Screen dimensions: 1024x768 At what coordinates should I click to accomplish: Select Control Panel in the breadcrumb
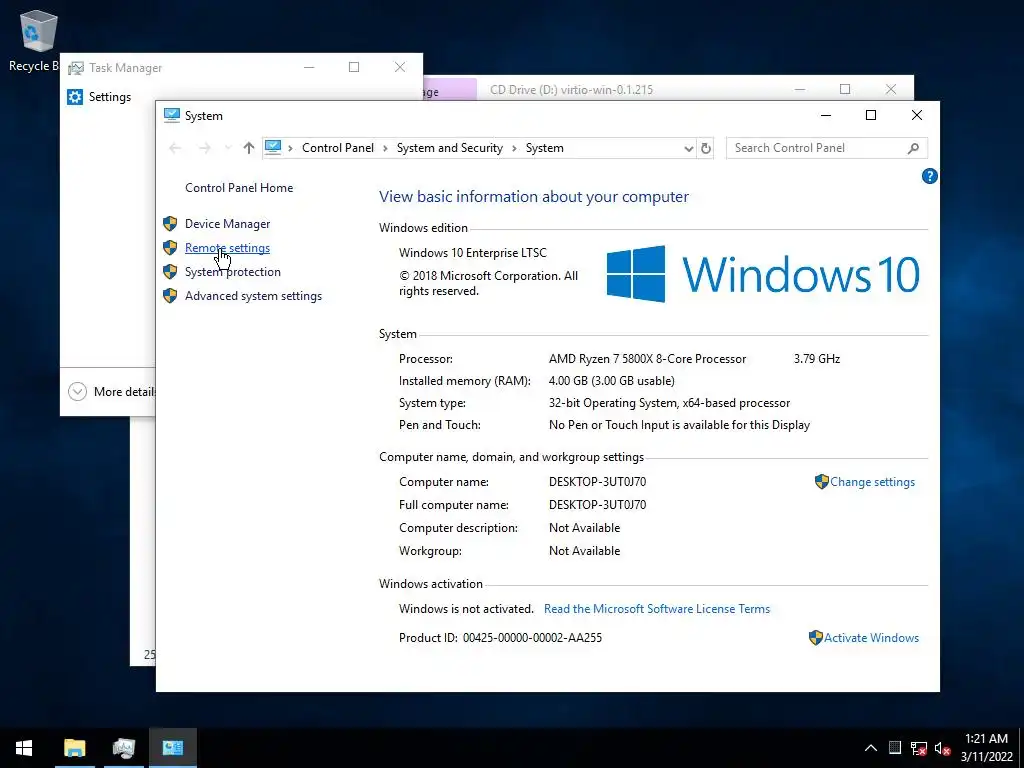click(x=338, y=148)
